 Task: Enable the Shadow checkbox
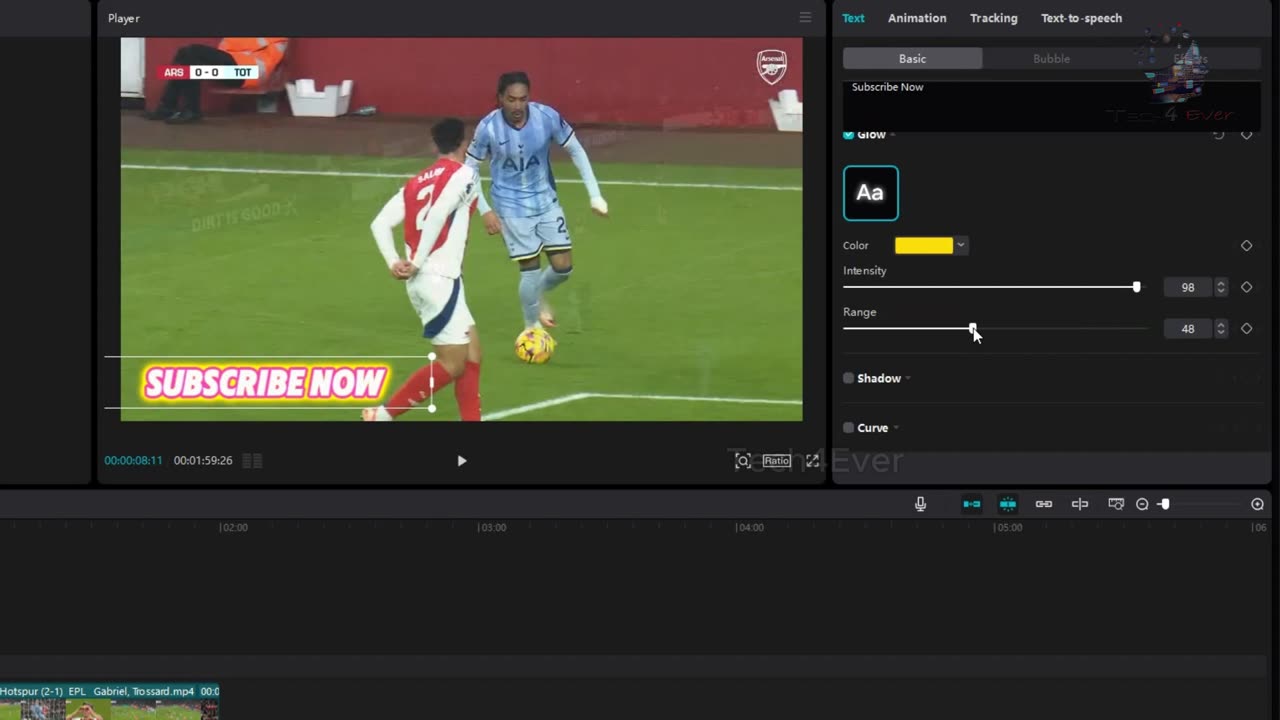(x=848, y=378)
